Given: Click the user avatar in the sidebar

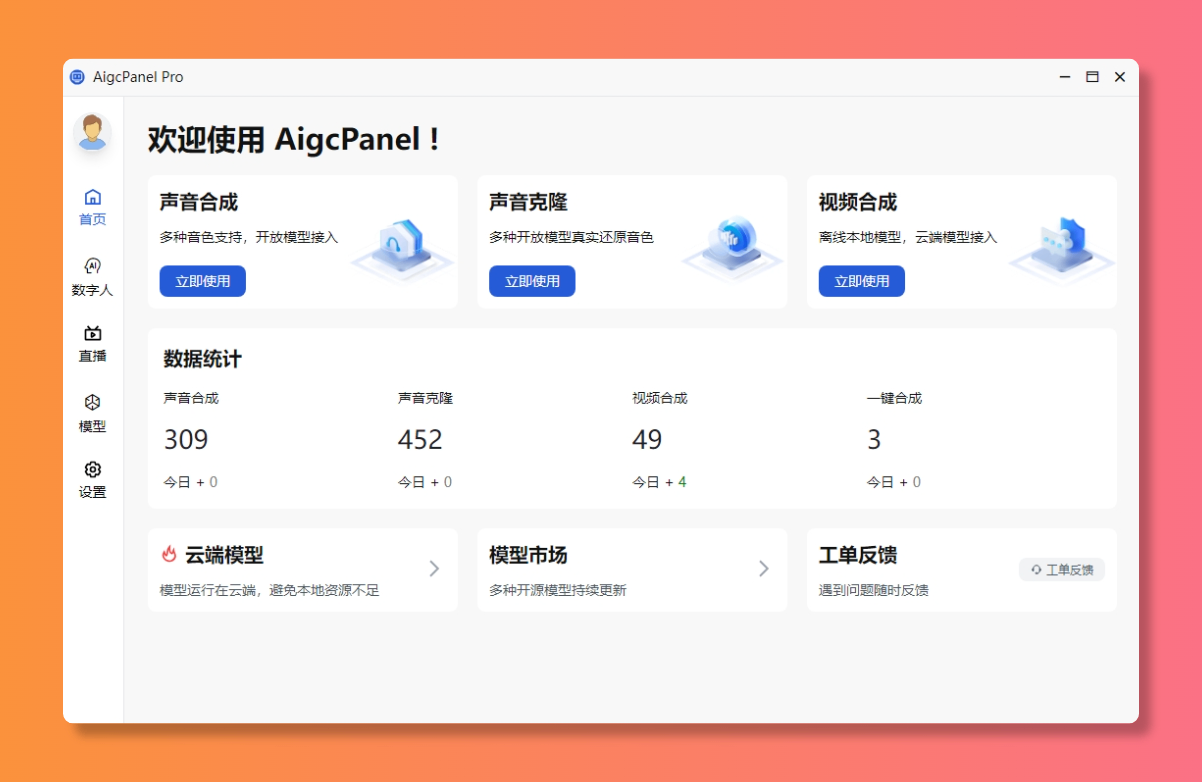Looking at the screenshot, I should pyautogui.click(x=92, y=133).
